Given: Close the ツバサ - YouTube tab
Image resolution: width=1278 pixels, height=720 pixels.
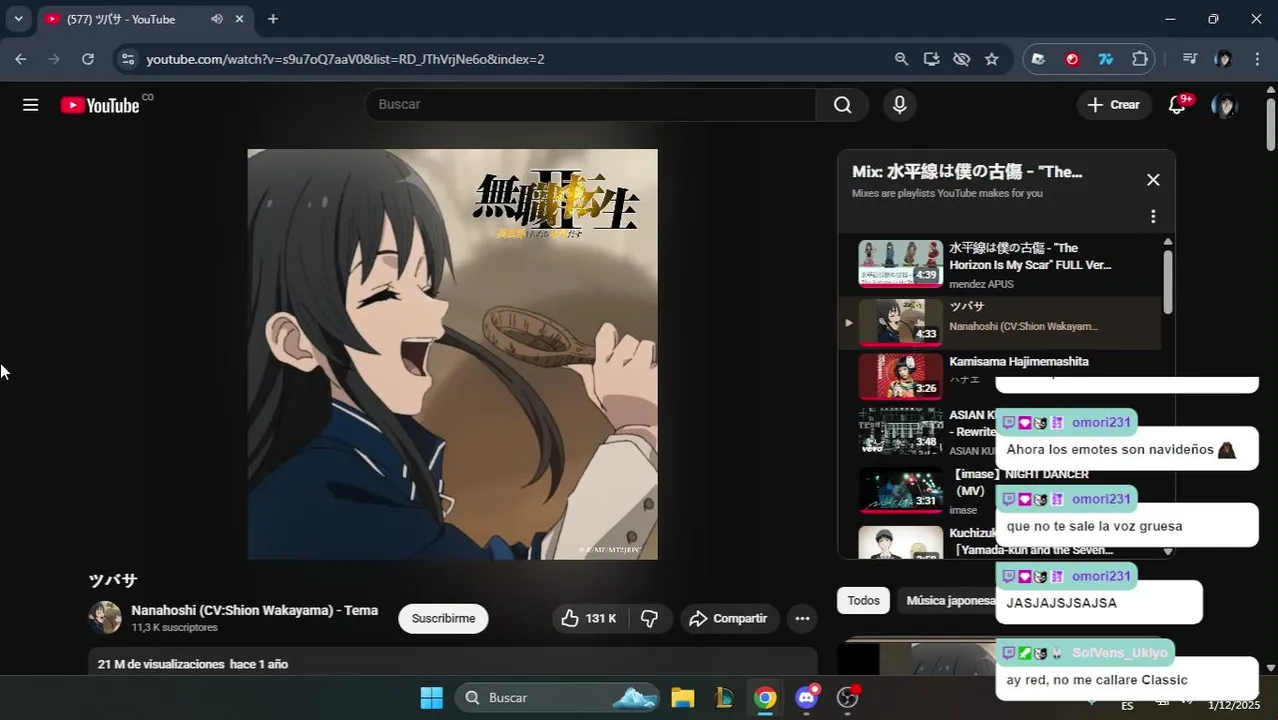Looking at the screenshot, I should (x=240, y=19).
